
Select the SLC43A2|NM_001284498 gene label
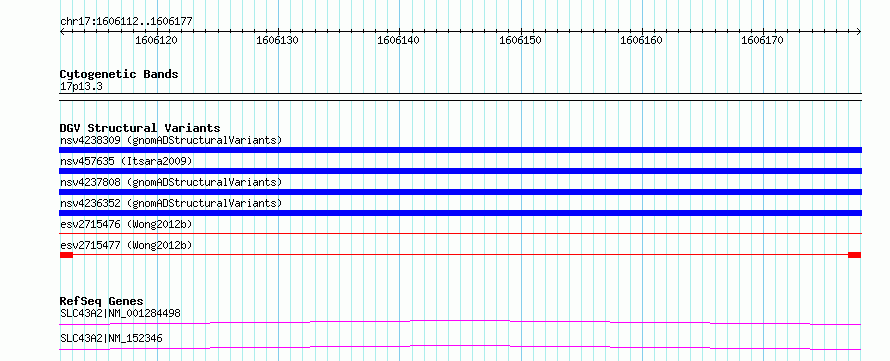(120, 313)
